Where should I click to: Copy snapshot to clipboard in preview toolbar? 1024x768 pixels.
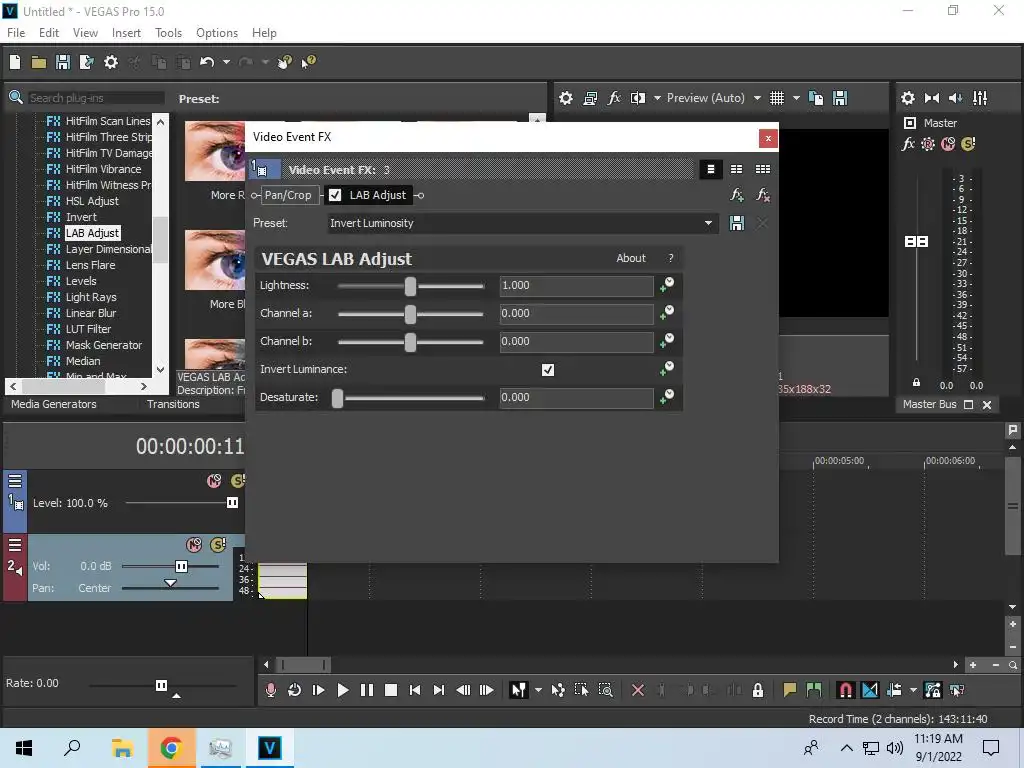tap(816, 98)
